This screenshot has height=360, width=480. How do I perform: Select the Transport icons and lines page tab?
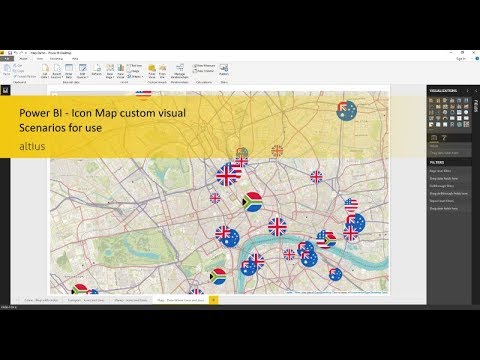click(x=86, y=300)
